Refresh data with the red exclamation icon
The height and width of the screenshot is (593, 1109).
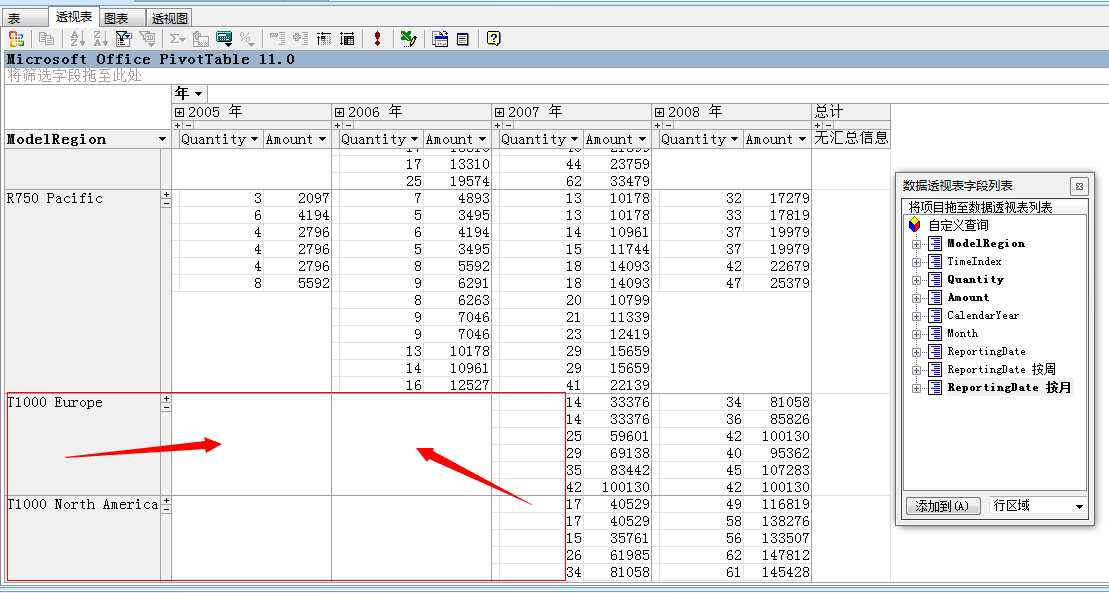pos(377,39)
